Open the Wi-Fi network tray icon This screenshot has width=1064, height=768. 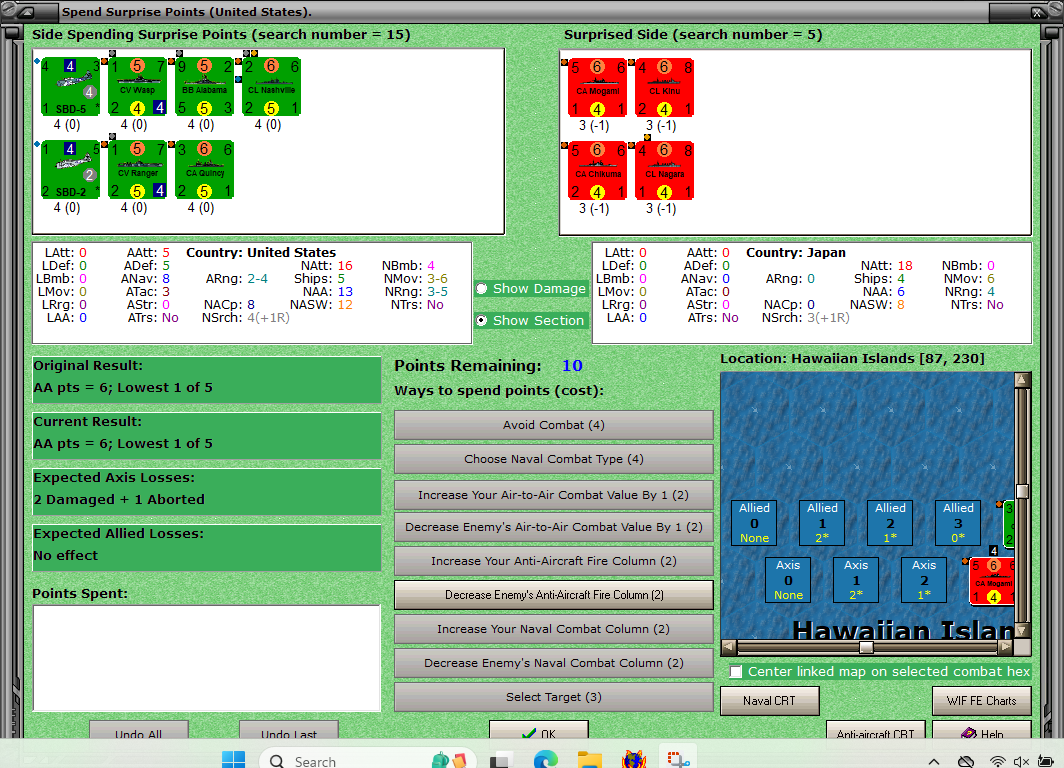pos(998,762)
